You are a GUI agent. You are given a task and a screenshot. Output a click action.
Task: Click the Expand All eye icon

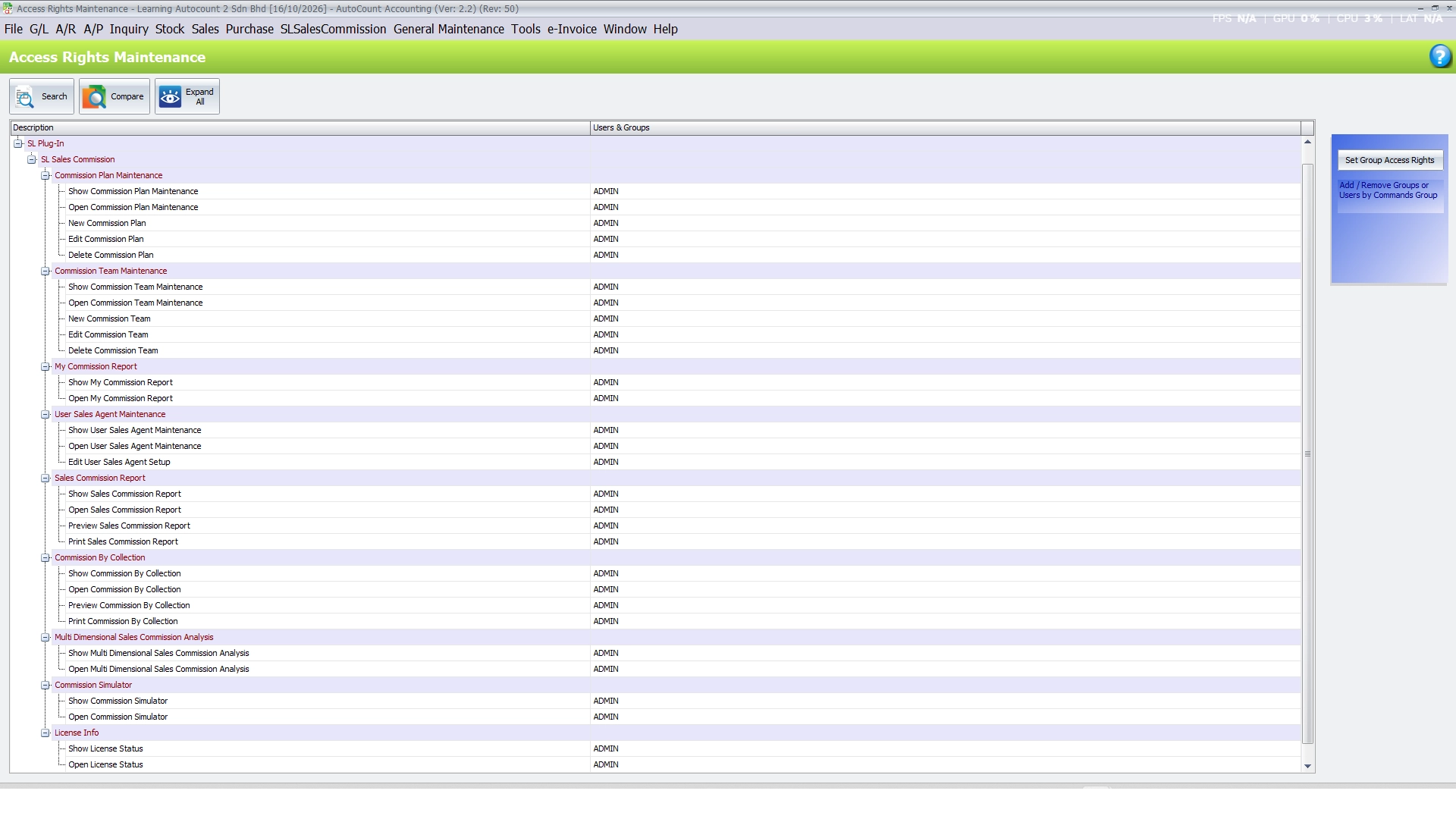[x=170, y=97]
